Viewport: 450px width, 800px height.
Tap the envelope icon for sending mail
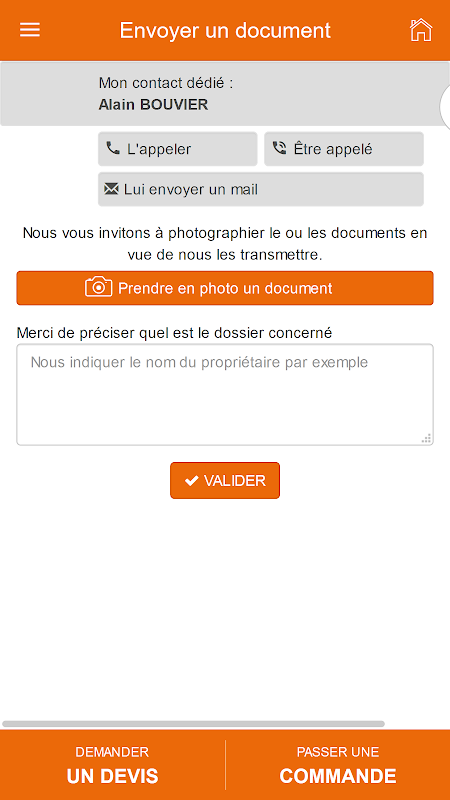click(x=111, y=189)
